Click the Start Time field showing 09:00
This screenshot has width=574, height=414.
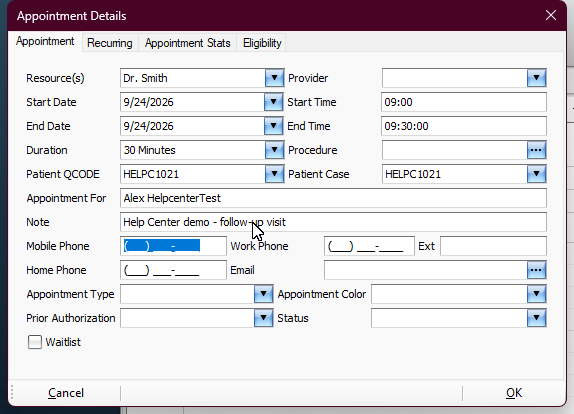464,102
